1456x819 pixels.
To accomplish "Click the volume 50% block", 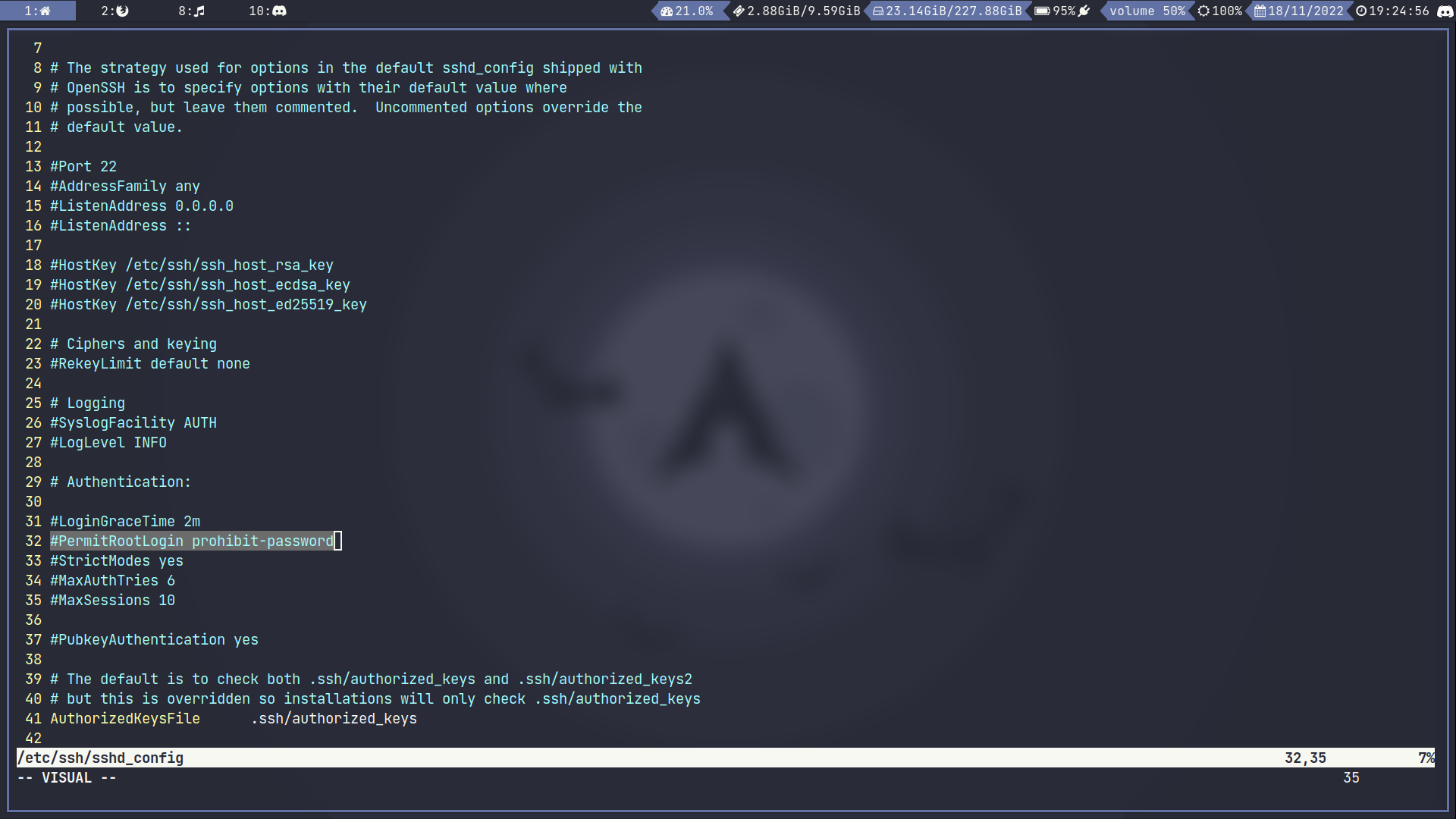I will (1147, 11).
